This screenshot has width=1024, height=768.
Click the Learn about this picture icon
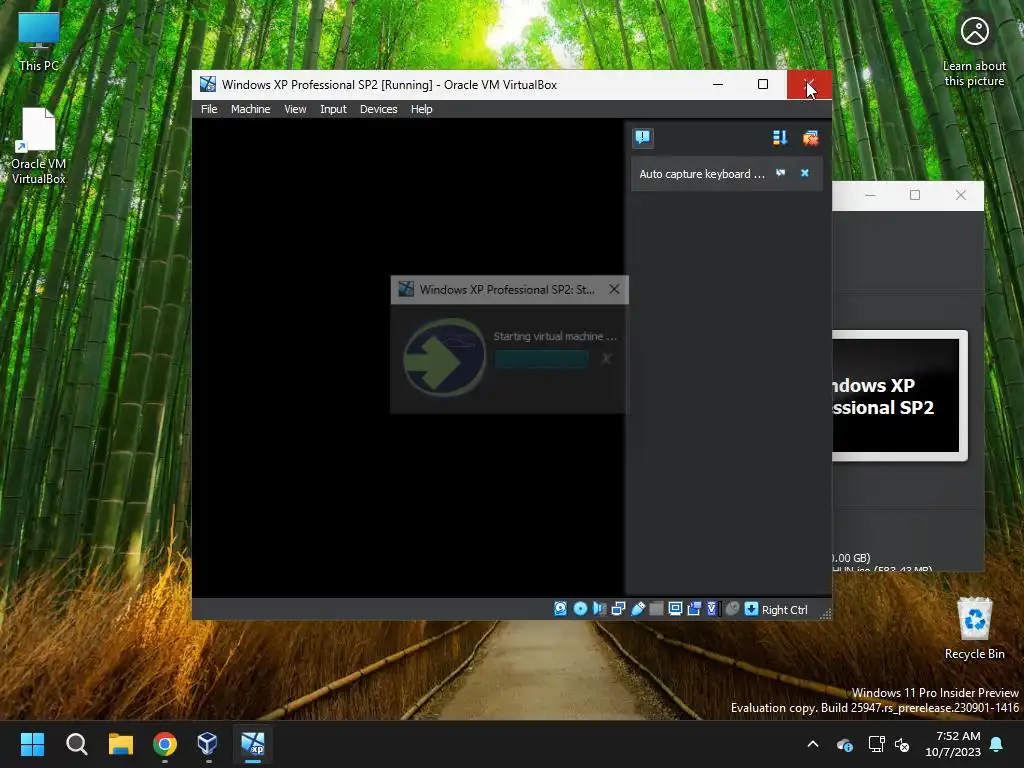coord(974,51)
